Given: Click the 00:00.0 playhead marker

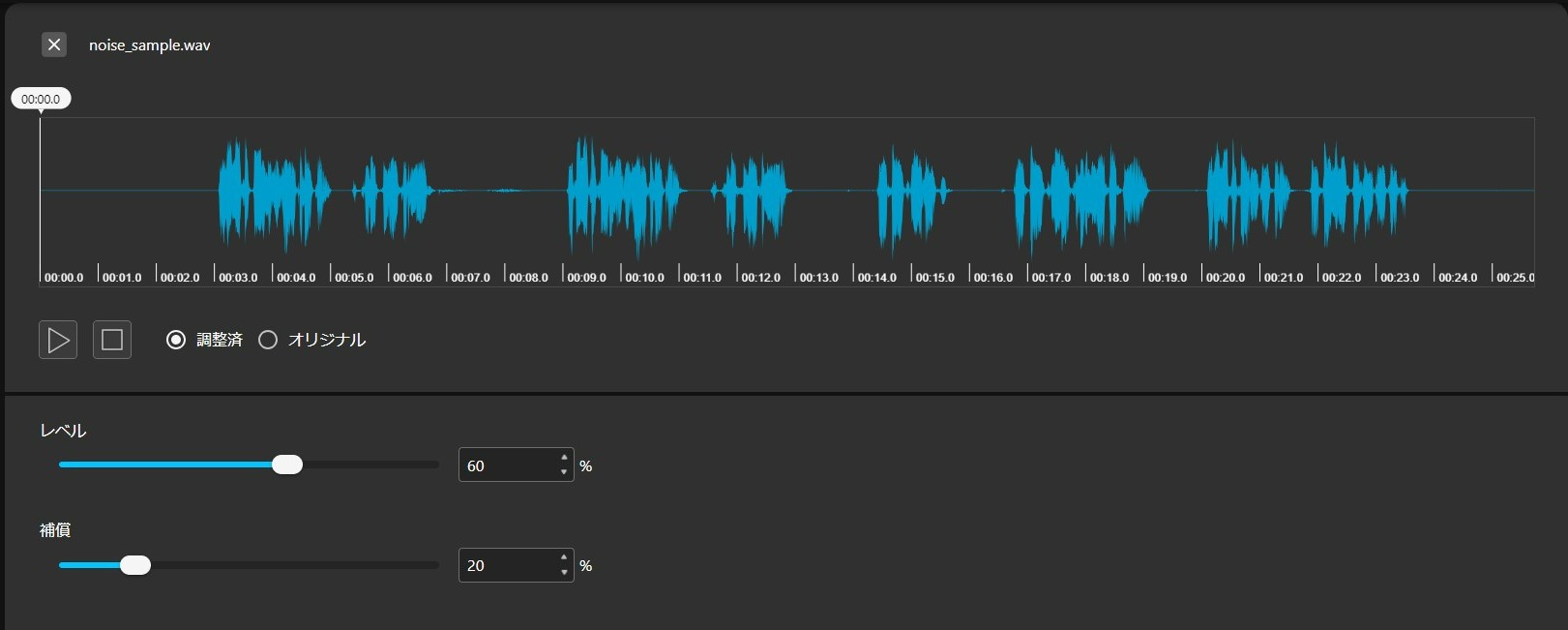Looking at the screenshot, I should (x=41, y=99).
